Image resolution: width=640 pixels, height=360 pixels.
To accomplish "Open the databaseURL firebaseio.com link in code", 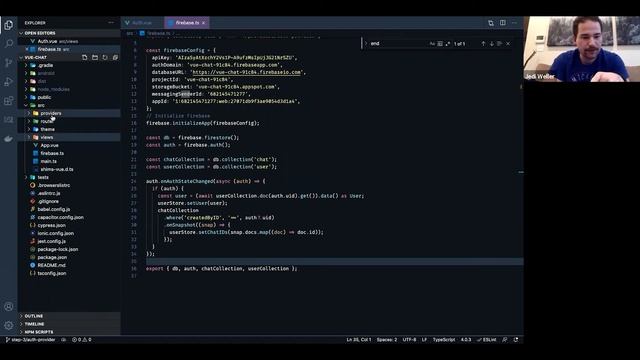I will pos(247,72).
